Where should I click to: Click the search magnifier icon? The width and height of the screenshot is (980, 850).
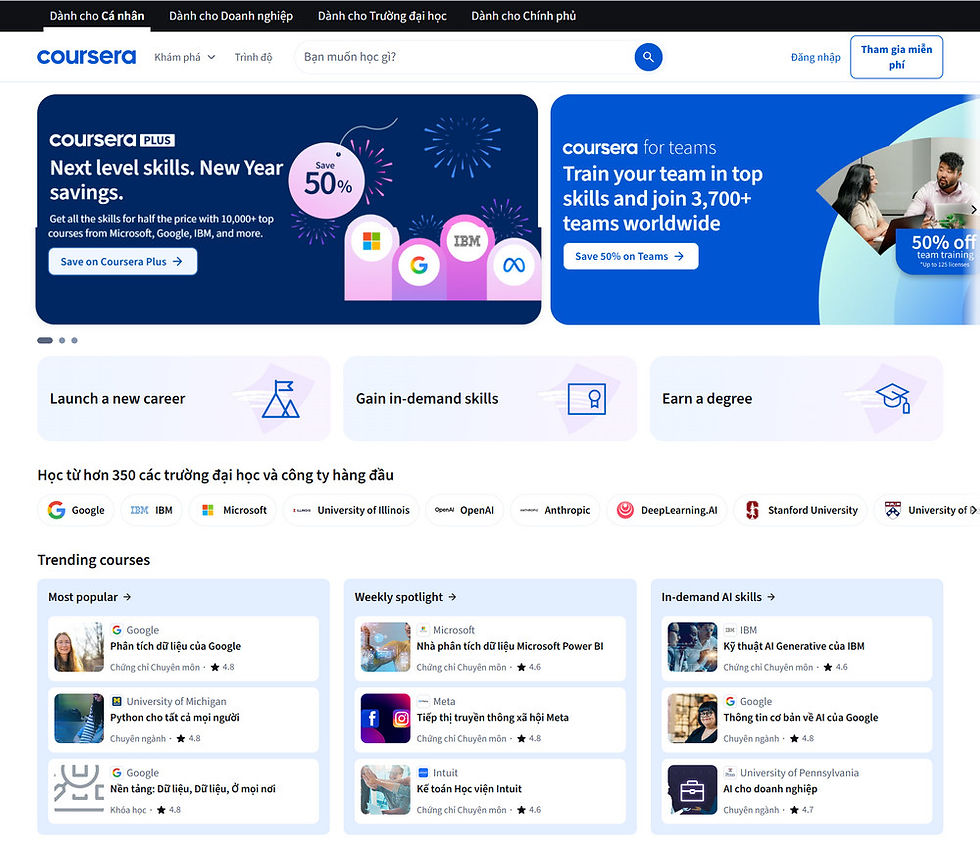pyautogui.click(x=648, y=57)
